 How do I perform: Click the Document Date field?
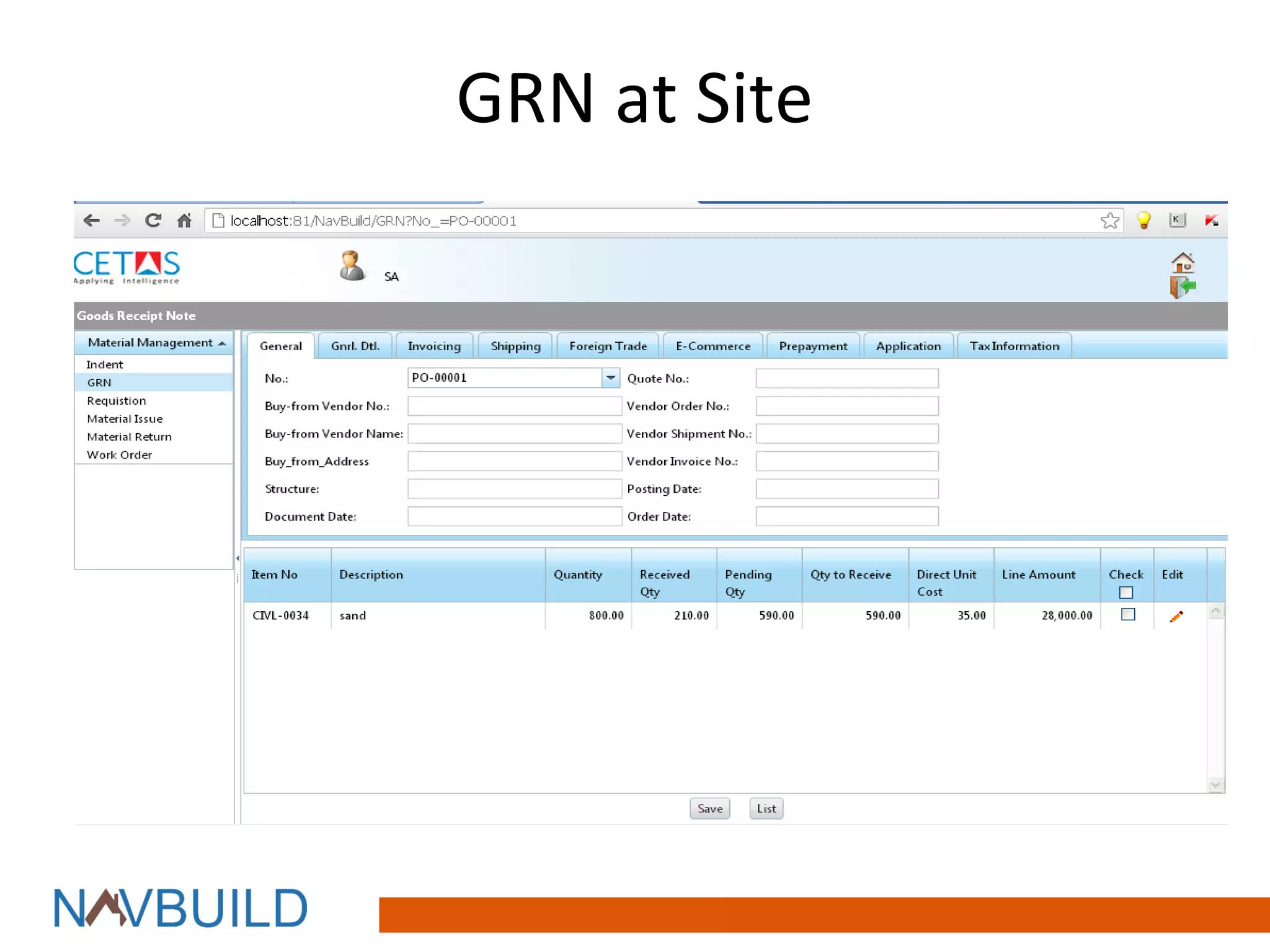tap(515, 516)
